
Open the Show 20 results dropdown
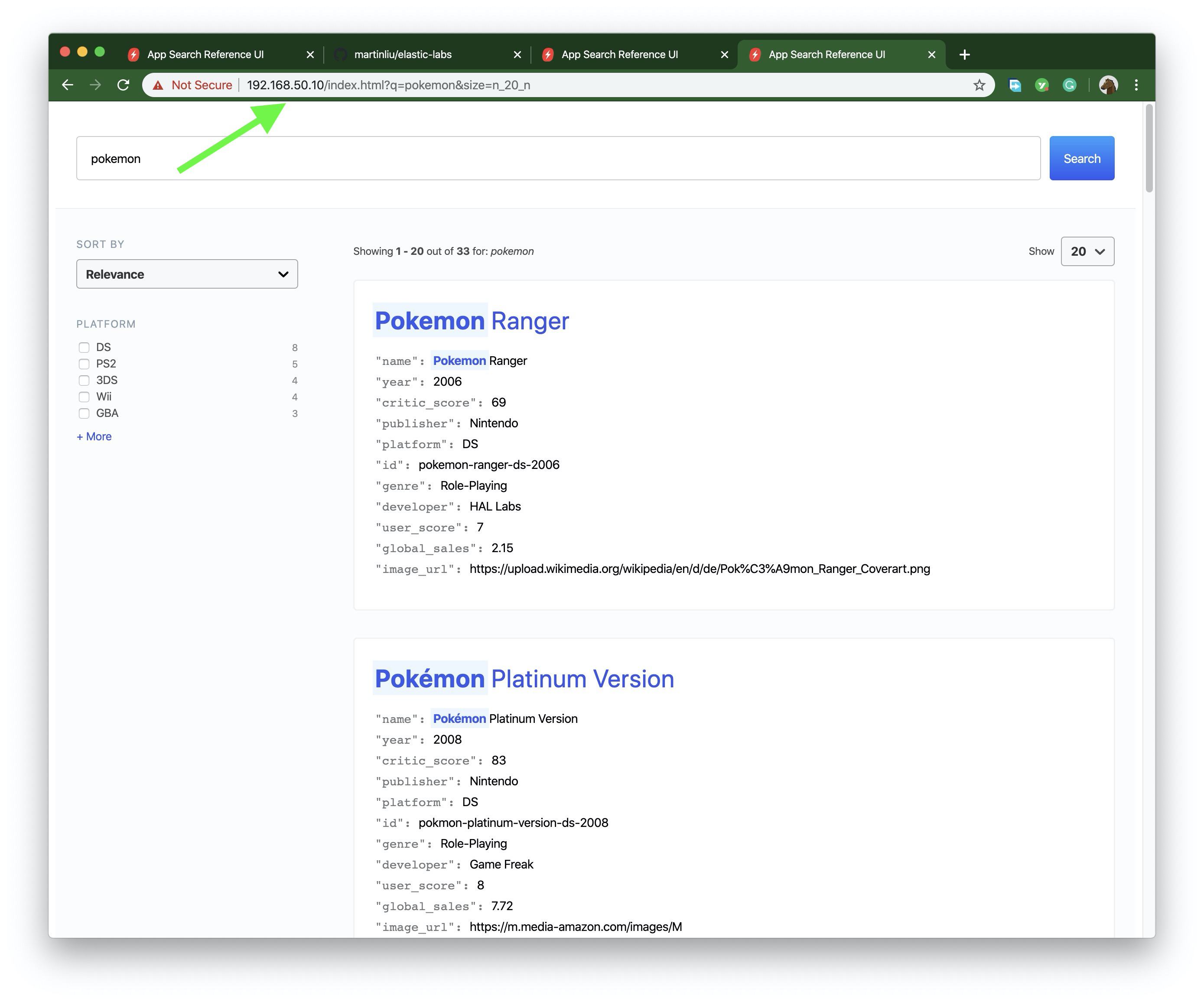tap(1087, 251)
